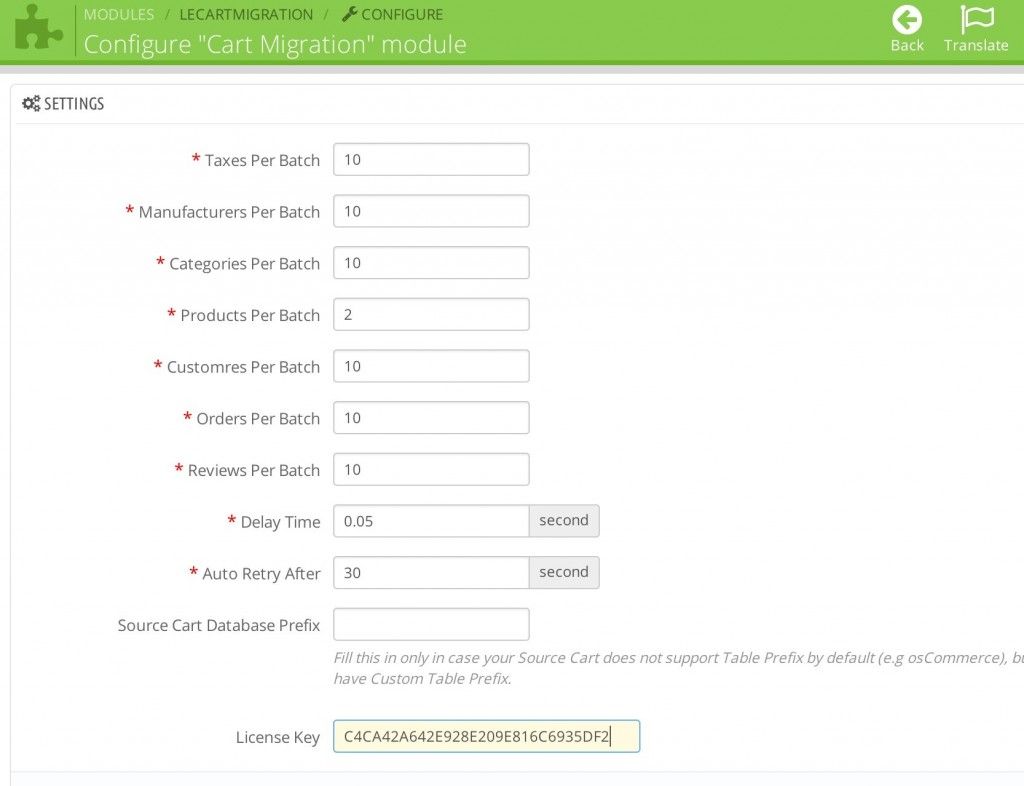Click the database prefix help text
1024x786 pixels.
[678, 668]
